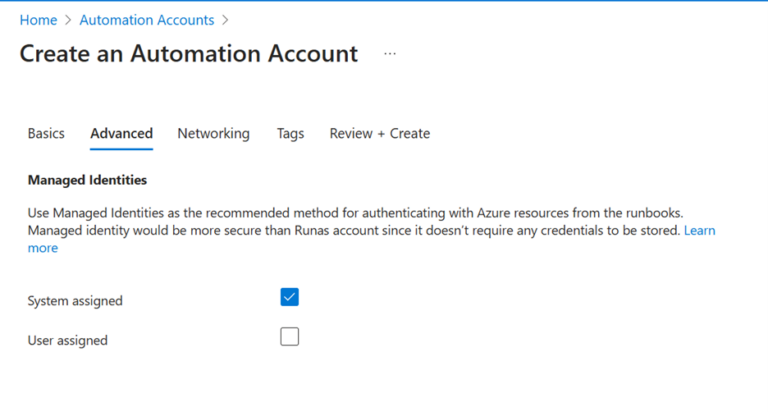768x412 pixels.
Task: Open the Learn more link
Action: pyautogui.click(x=699, y=230)
